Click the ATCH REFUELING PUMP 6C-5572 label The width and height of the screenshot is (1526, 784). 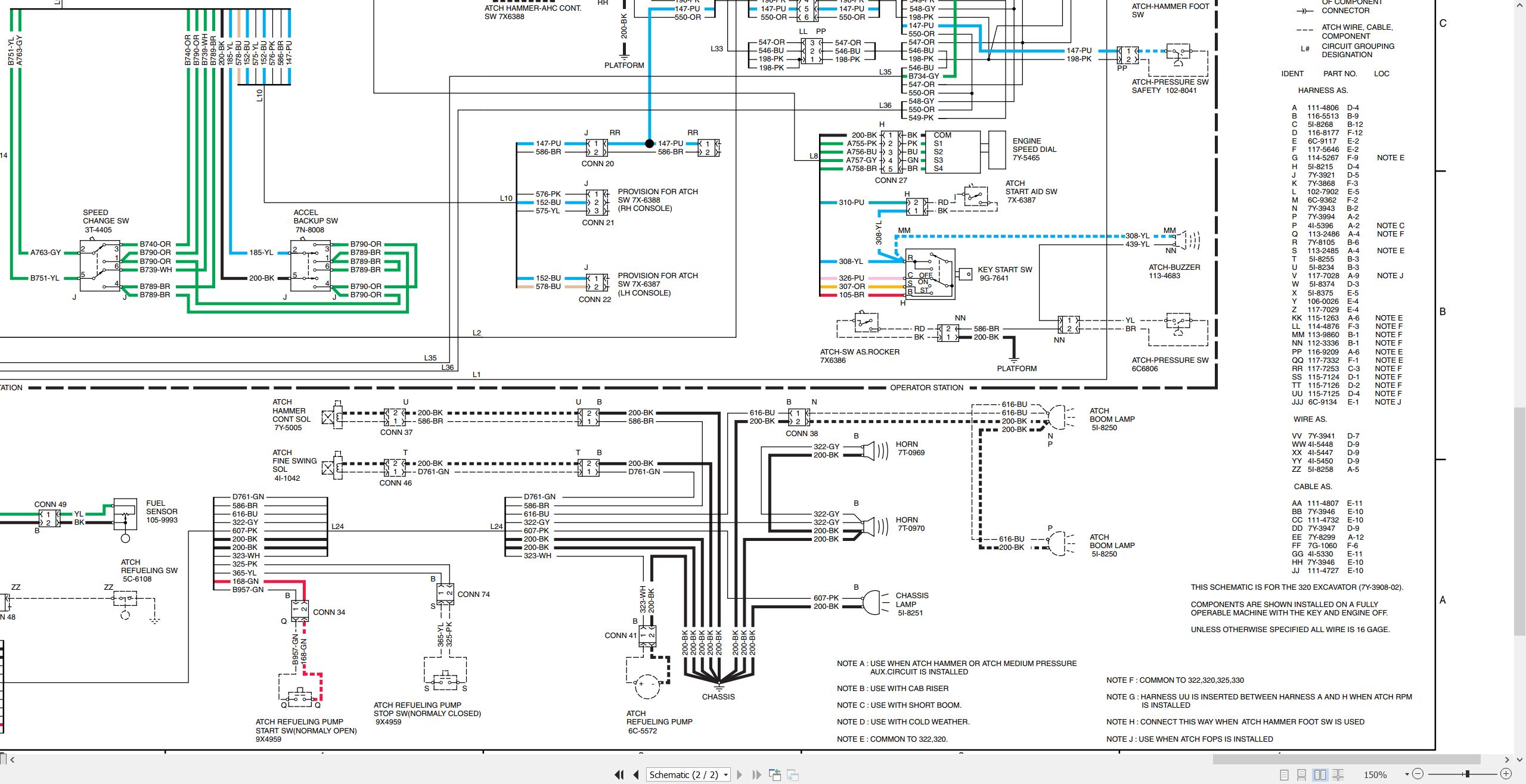659,722
